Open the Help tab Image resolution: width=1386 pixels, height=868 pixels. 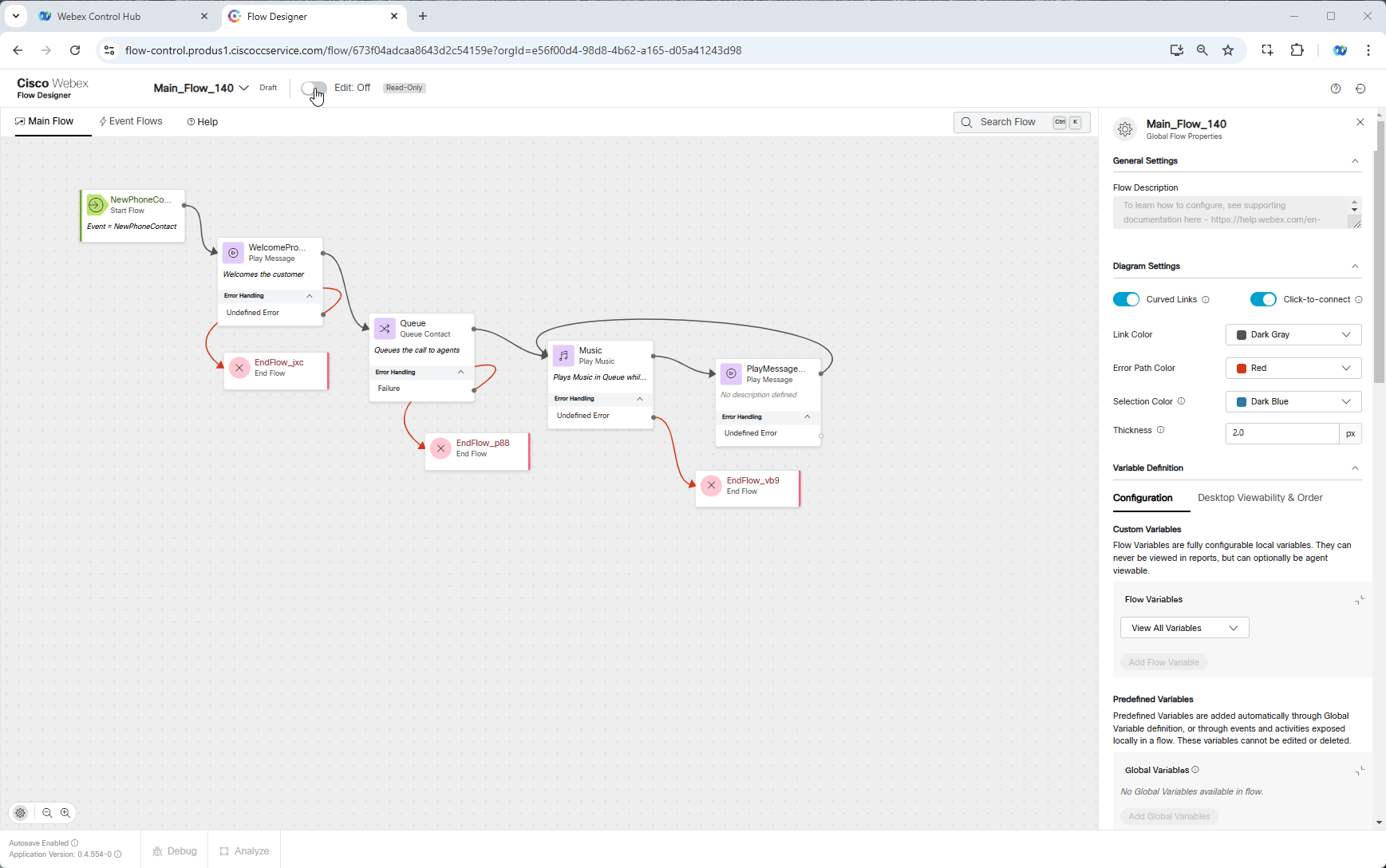click(x=203, y=122)
